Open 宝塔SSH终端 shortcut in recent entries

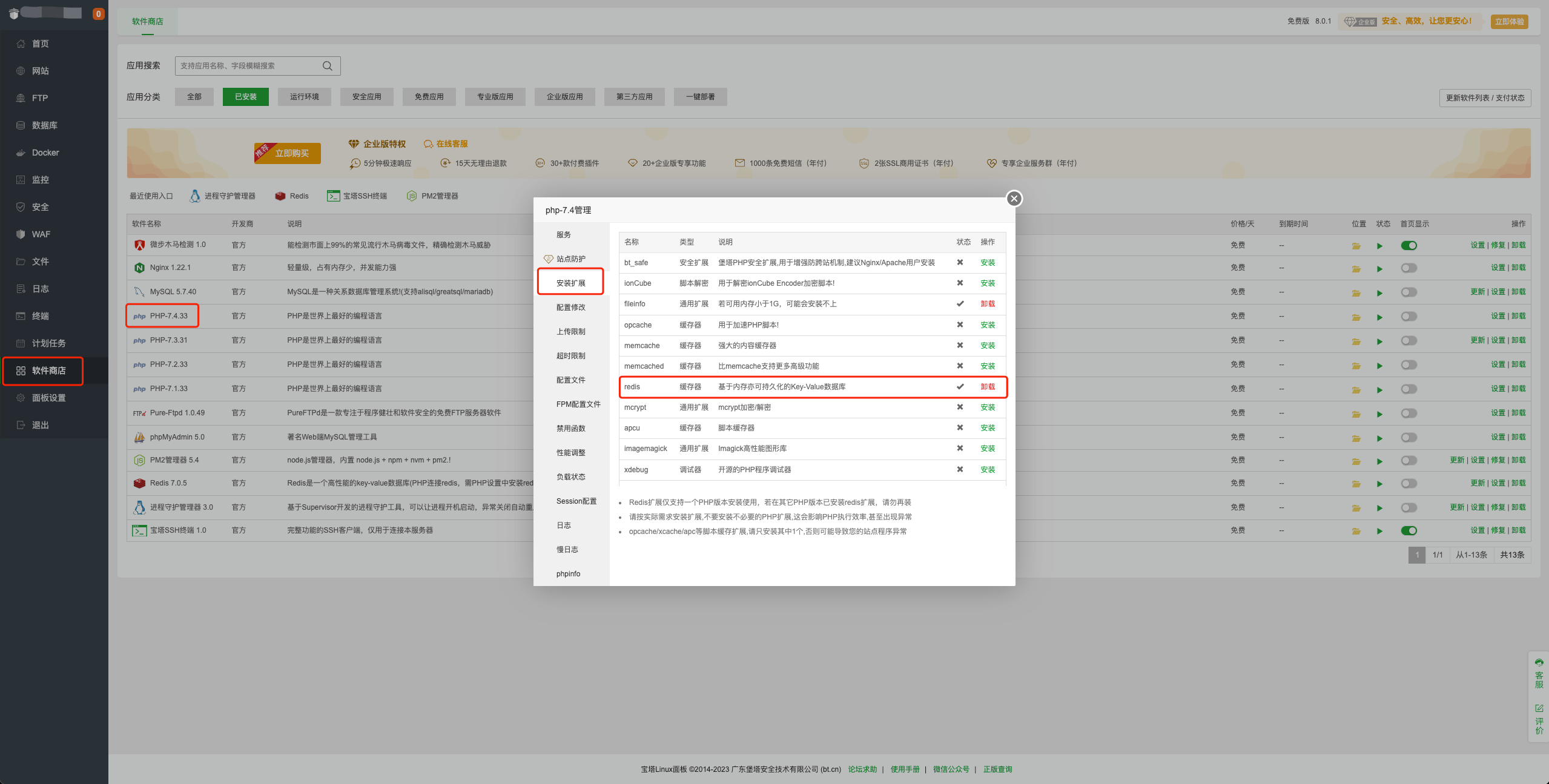pos(357,196)
